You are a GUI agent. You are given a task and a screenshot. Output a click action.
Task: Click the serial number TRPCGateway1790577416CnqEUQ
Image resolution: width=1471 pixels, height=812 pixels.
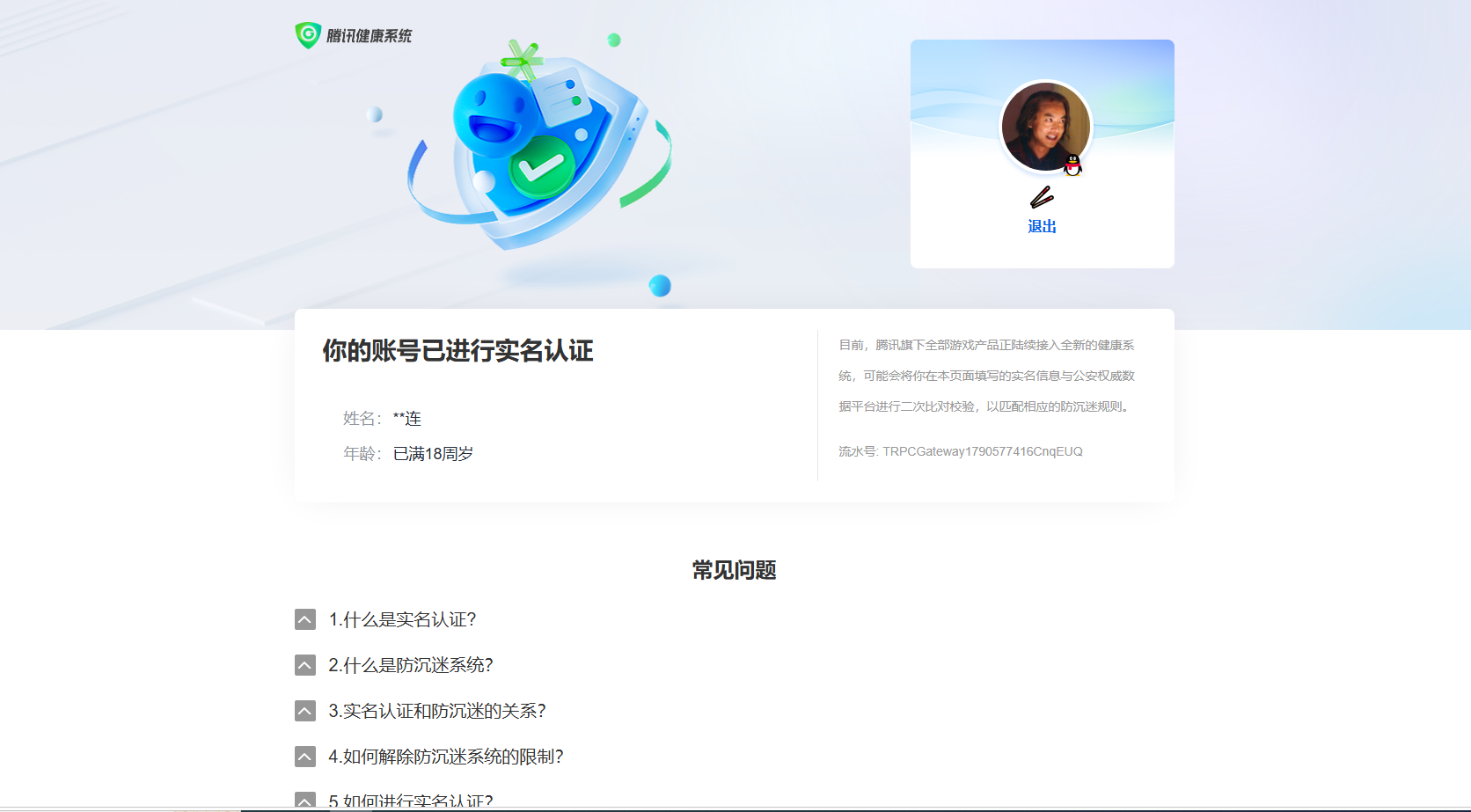pyautogui.click(x=983, y=451)
